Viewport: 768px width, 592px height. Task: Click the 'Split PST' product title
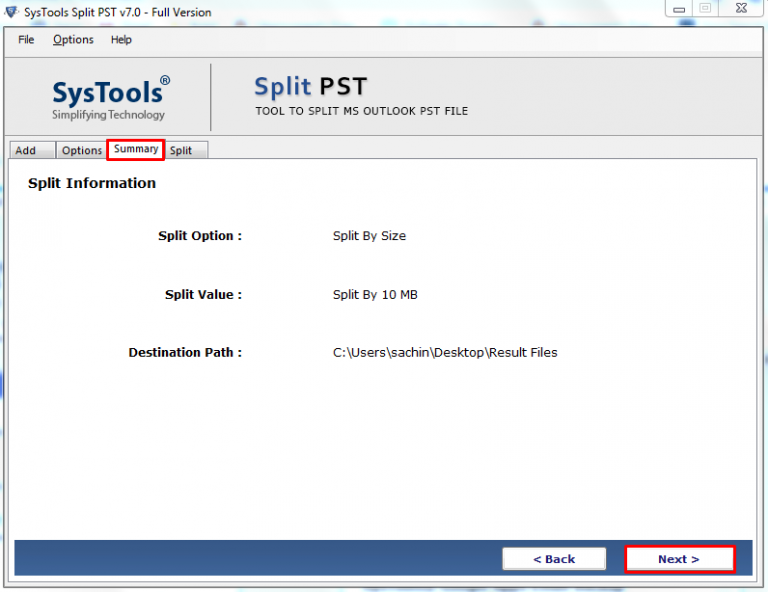coord(311,87)
